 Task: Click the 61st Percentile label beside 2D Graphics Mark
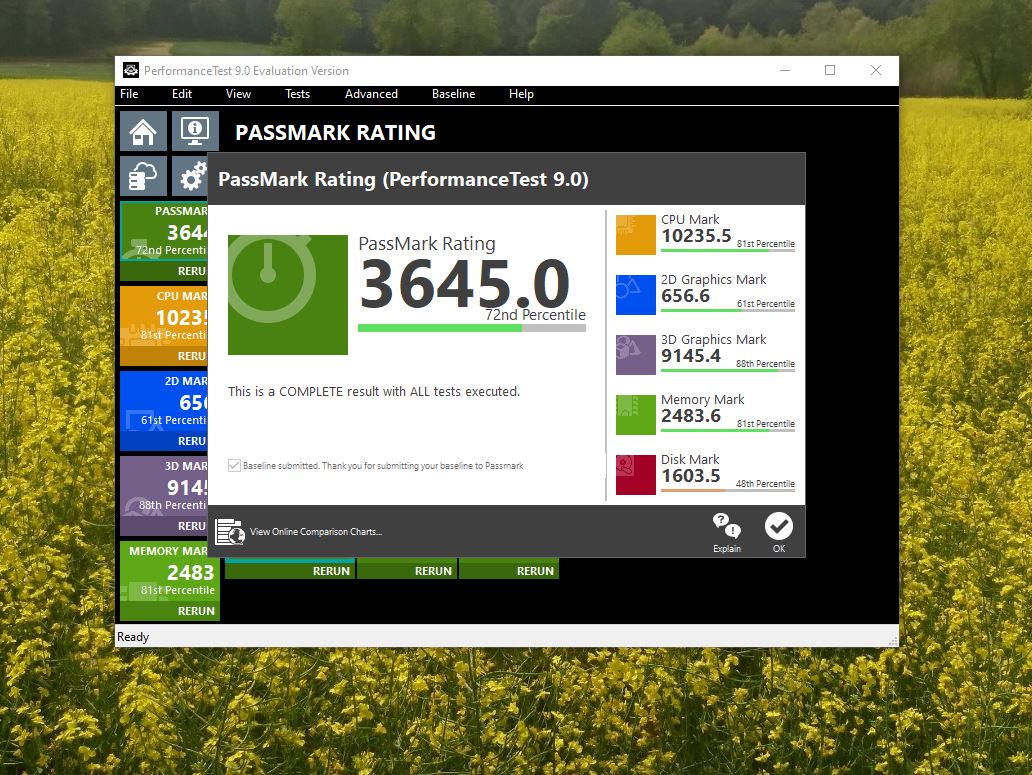[x=766, y=304]
